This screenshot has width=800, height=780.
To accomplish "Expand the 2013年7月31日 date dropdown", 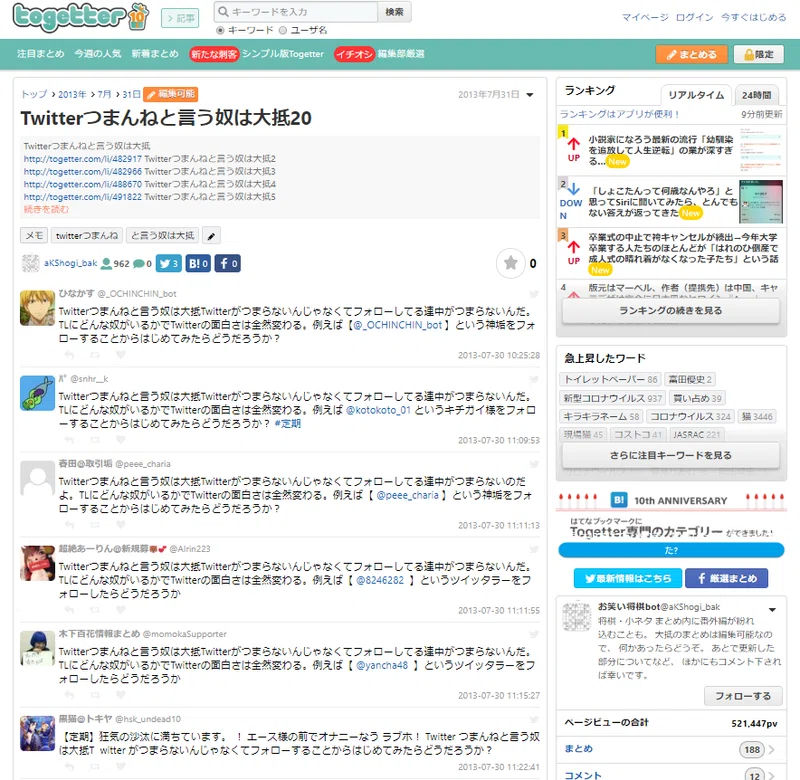I will coord(530,95).
